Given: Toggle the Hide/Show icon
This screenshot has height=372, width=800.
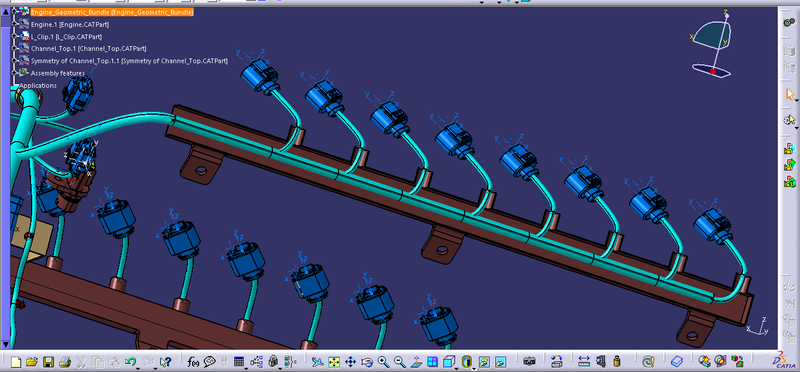Looking at the screenshot, I should tap(484, 362).
